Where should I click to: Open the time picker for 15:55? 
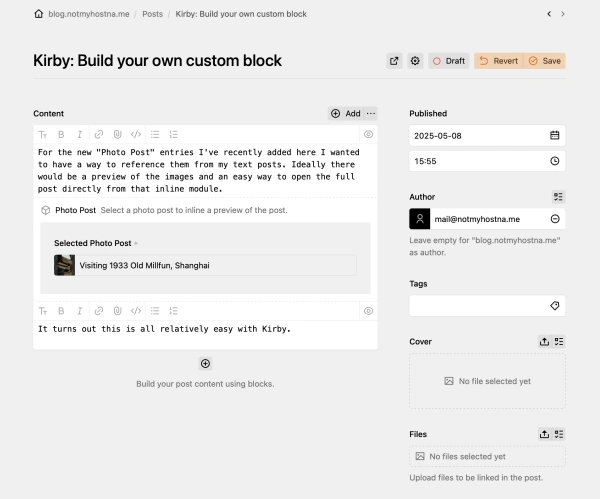click(x=554, y=160)
